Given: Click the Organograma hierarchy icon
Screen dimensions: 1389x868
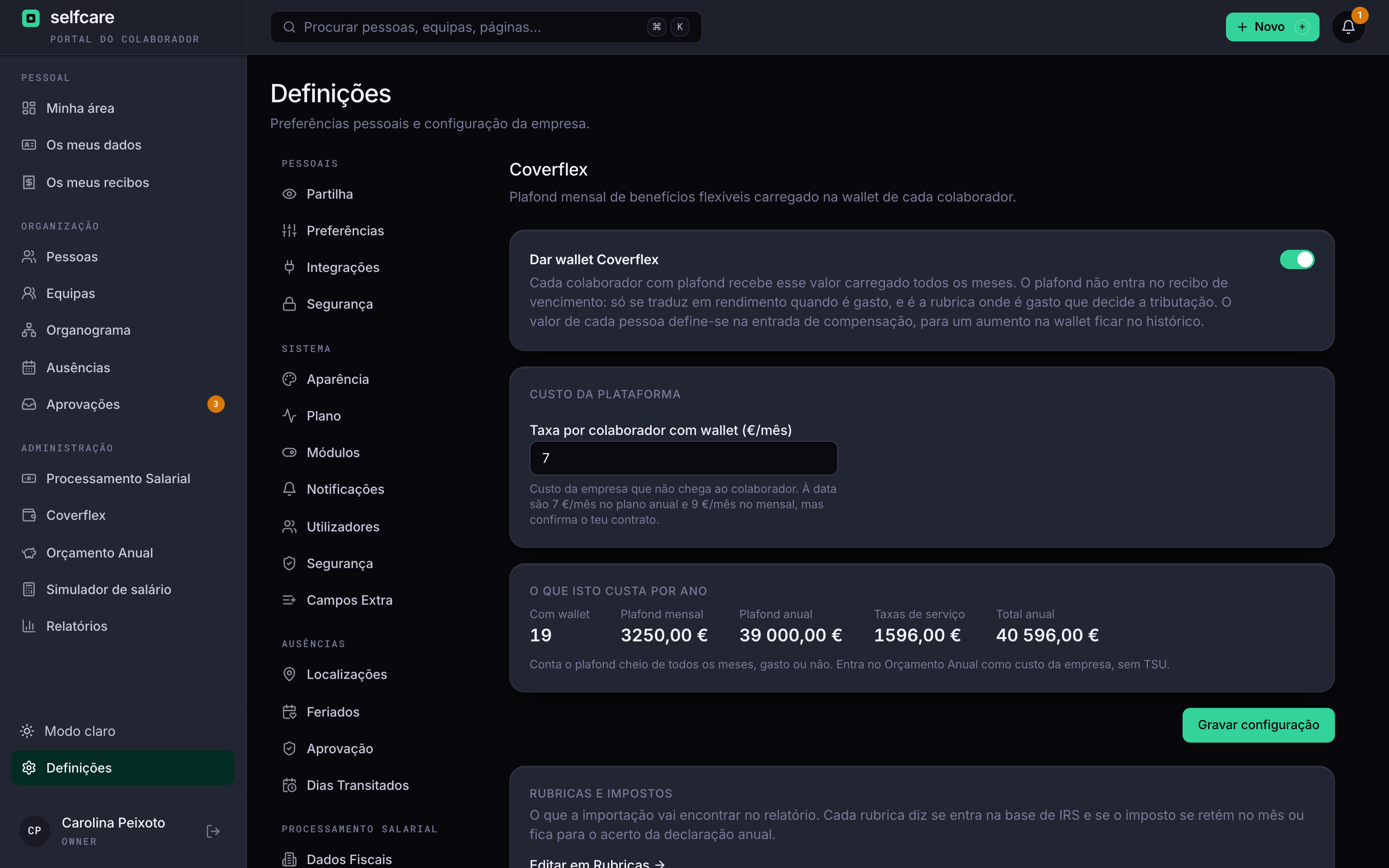Looking at the screenshot, I should [29, 330].
